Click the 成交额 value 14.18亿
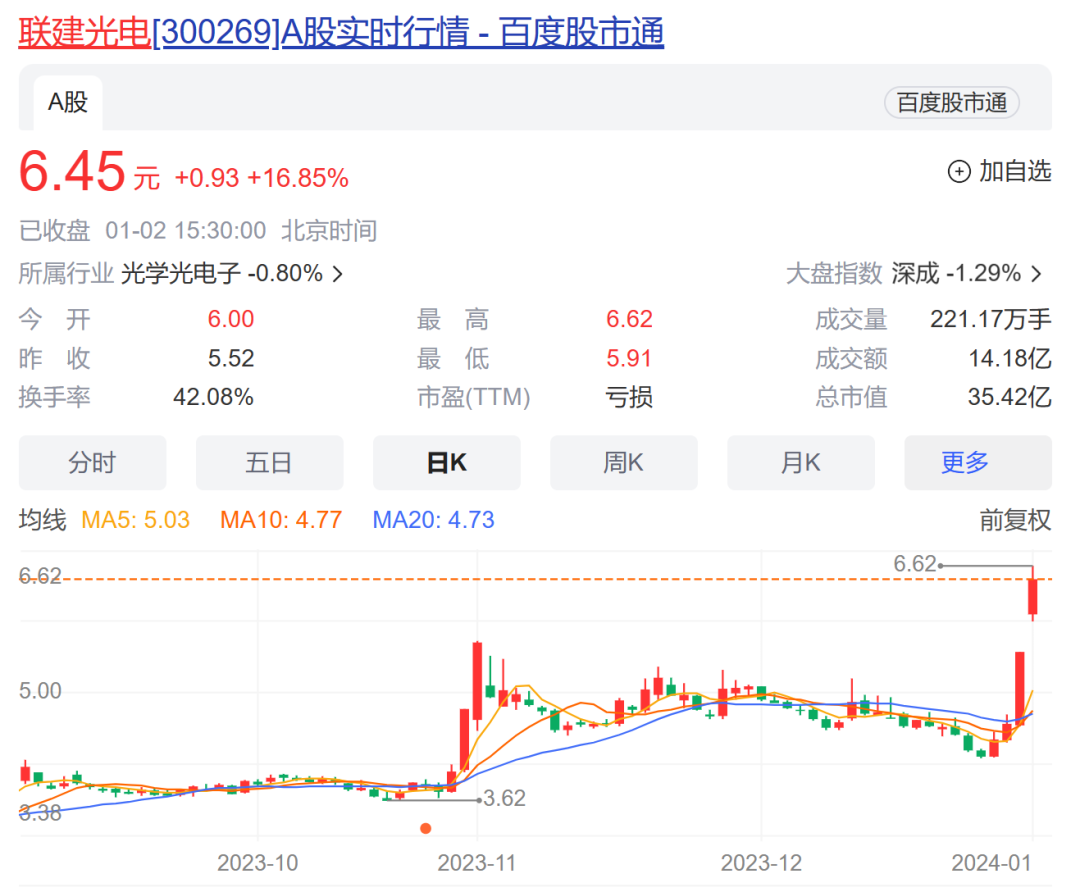This screenshot has height=892, width=1080. pos(1010,358)
